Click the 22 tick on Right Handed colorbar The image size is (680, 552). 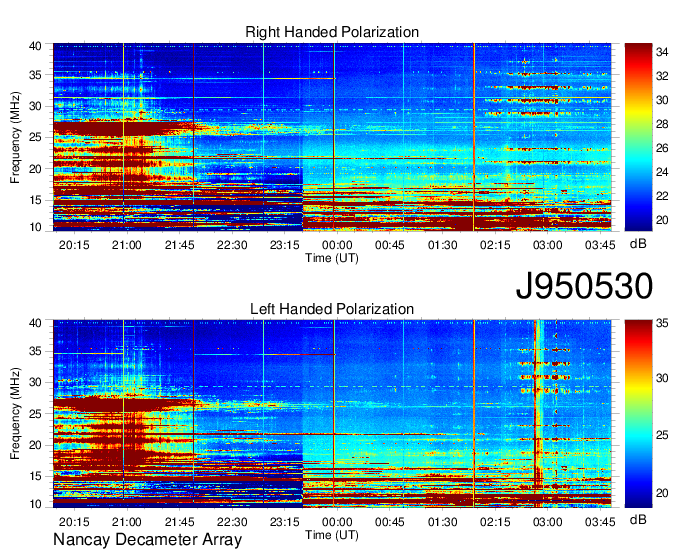[x=662, y=196]
